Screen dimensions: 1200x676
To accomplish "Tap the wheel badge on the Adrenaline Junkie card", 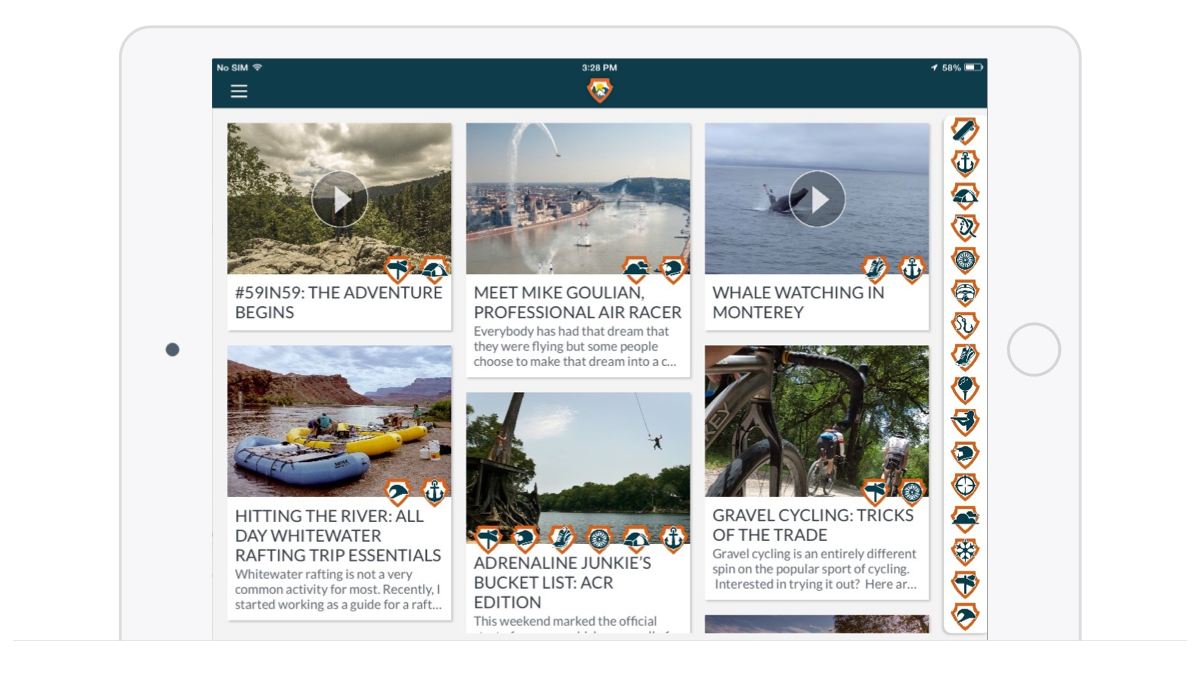I will point(599,540).
